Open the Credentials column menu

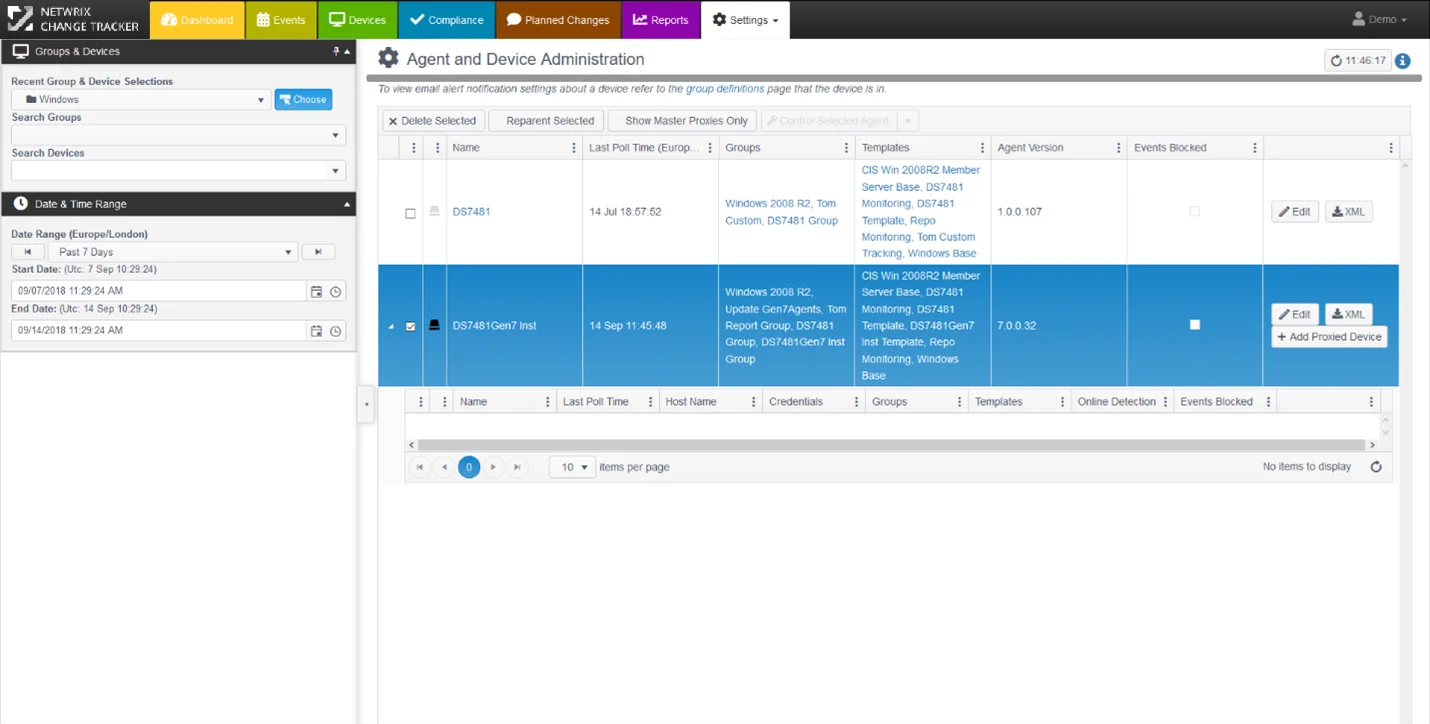857,402
